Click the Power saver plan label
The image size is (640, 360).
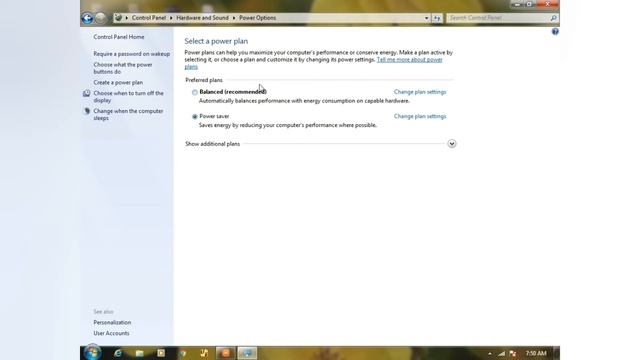pyautogui.click(x=214, y=116)
